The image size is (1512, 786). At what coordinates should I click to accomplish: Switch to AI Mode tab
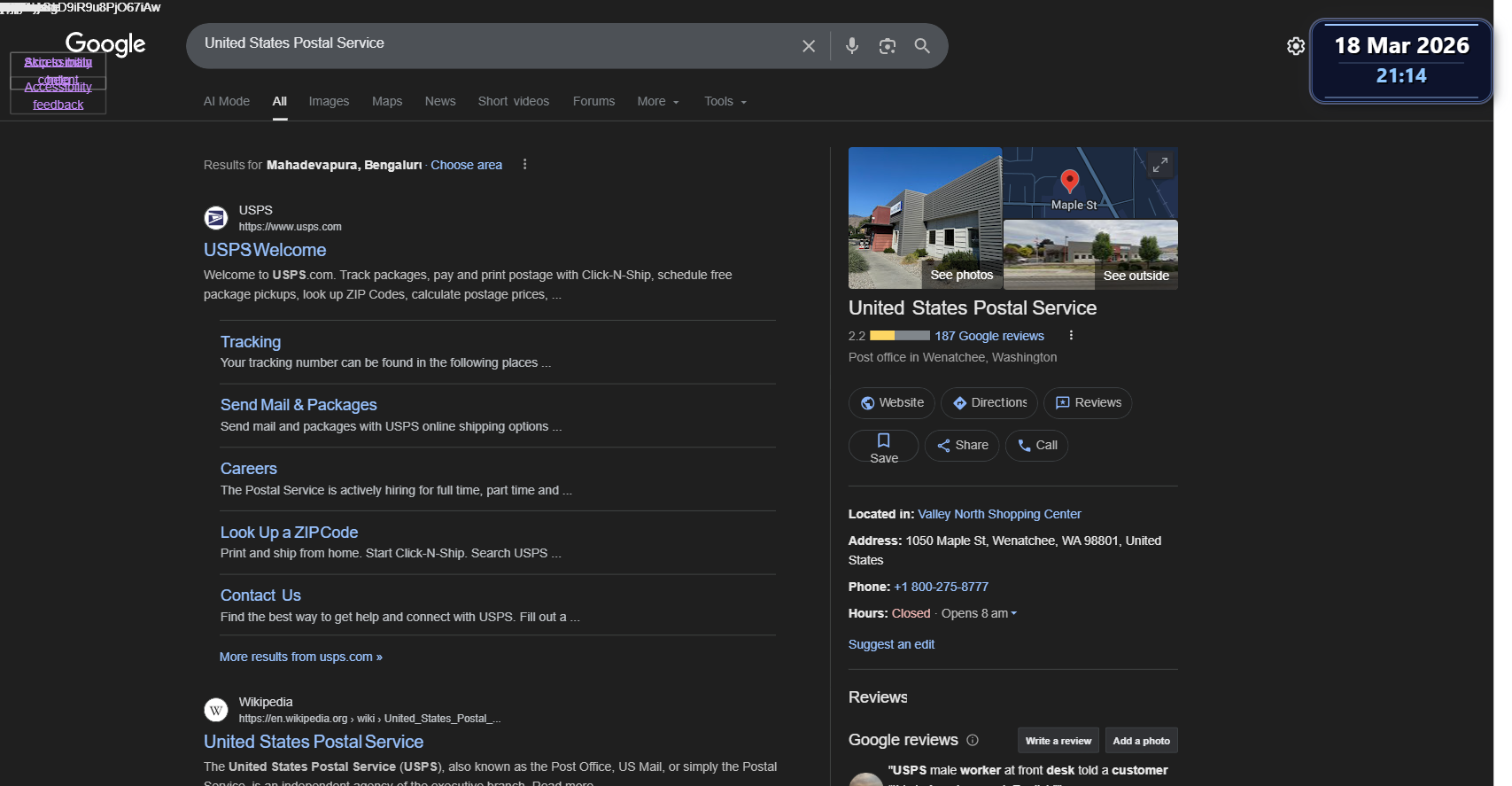(x=227, y=101)
